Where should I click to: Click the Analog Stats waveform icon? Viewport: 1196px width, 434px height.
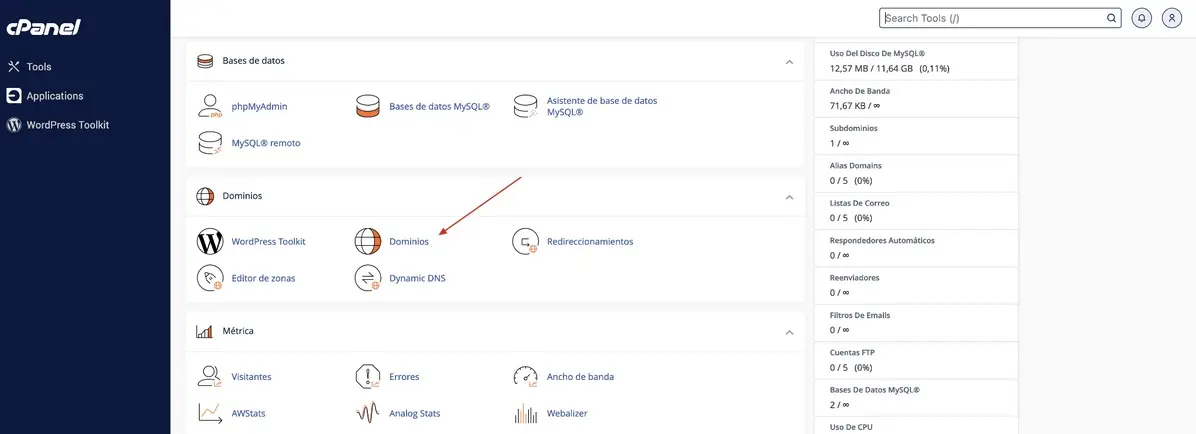pyautogui.click(x=368, y=413)
